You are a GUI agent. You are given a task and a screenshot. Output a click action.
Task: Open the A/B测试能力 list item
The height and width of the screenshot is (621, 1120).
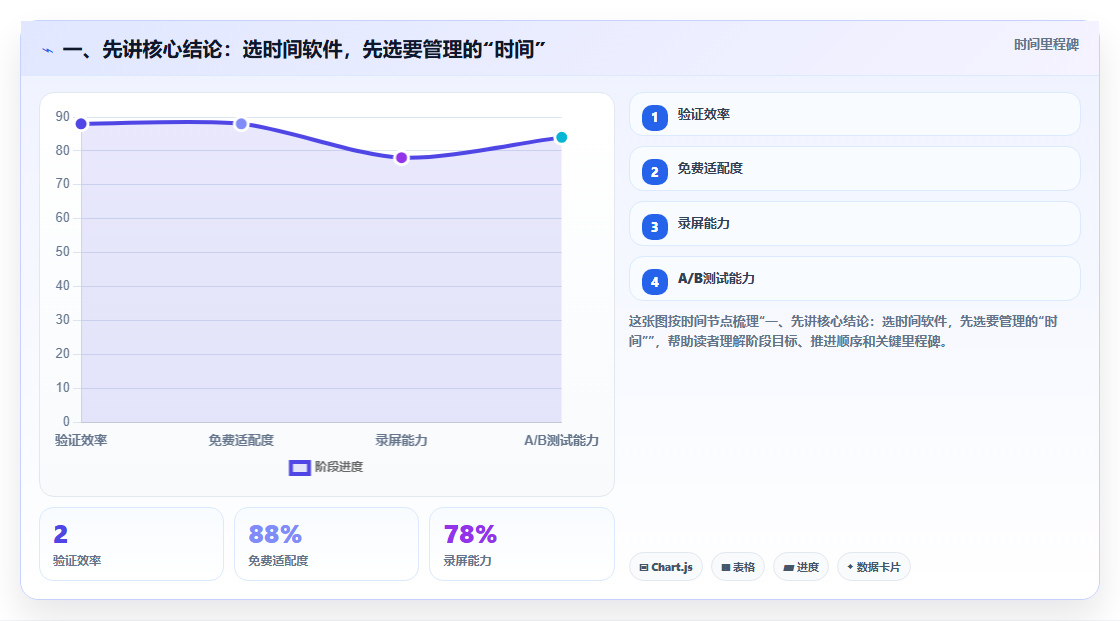[x=854, y=279]
